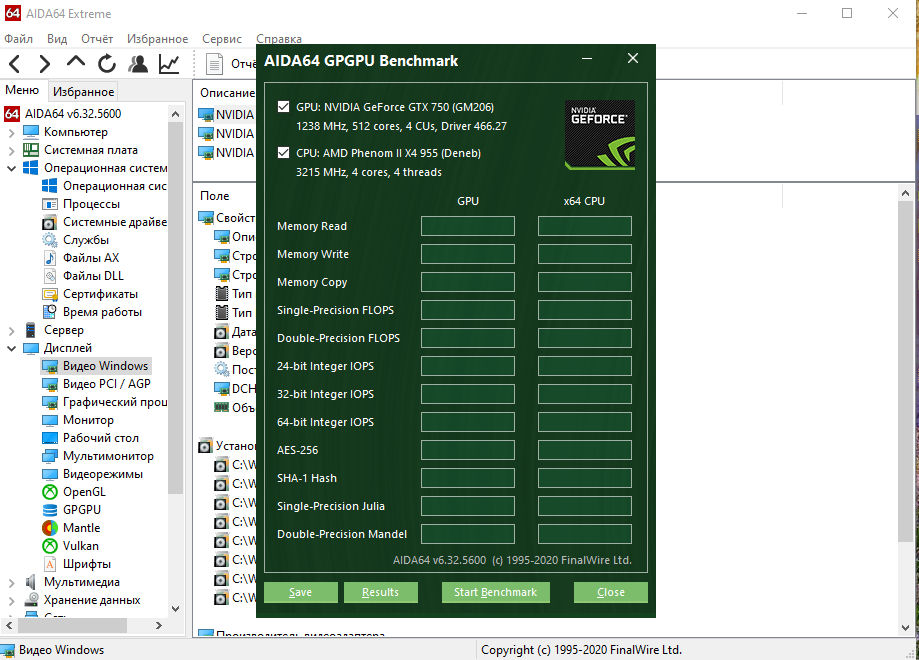Select Мультимонитор in tree
919x660 pixels.
point(108,456)
